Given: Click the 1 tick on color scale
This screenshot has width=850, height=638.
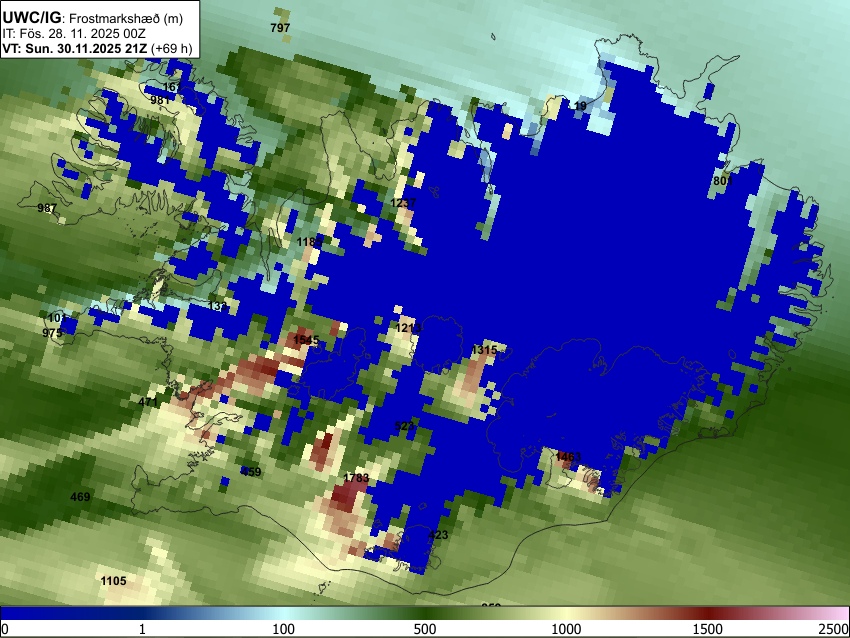Looking at the screenshot, I should click(142, 629).
